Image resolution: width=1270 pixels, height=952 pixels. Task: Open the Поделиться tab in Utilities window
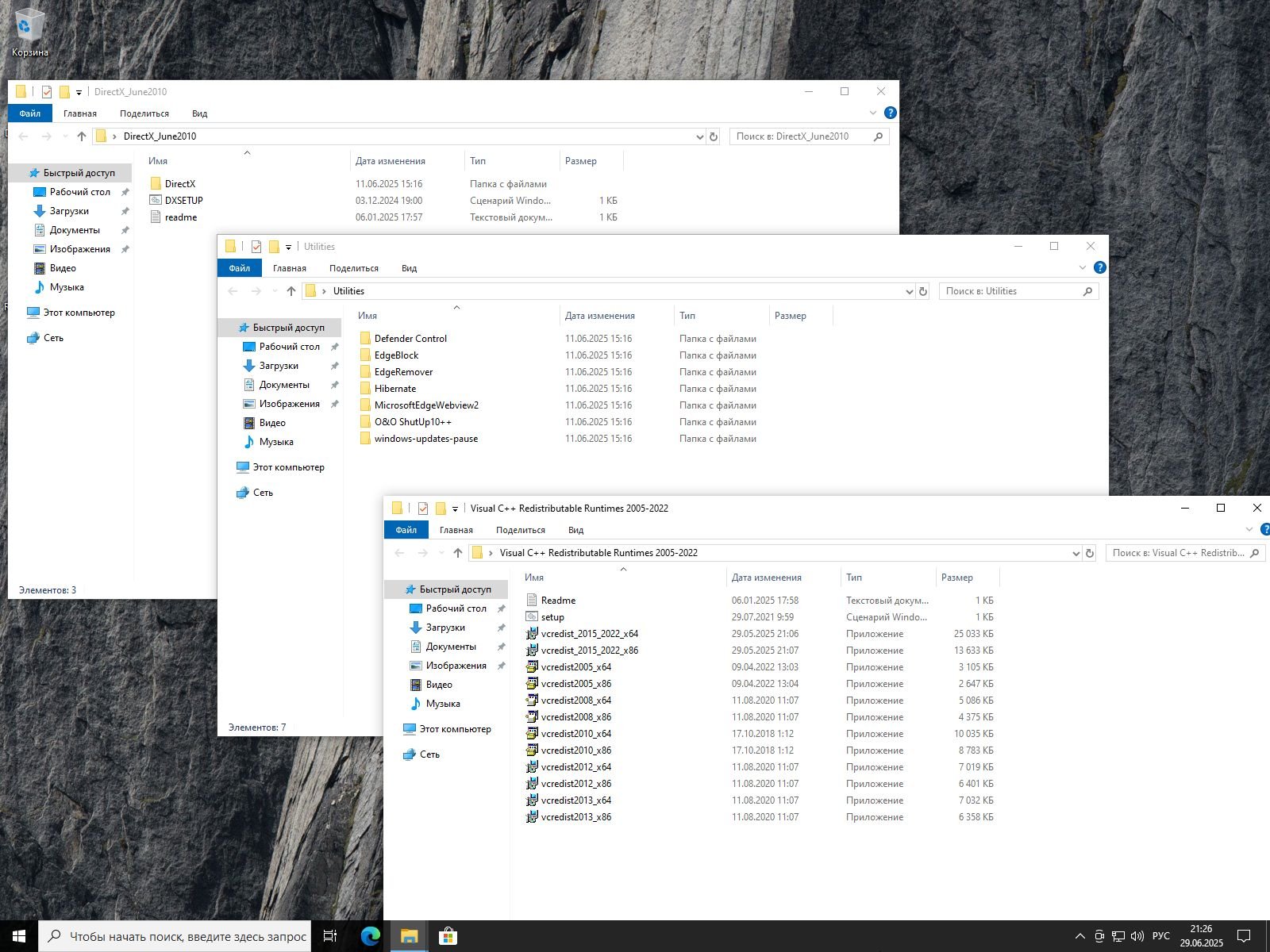pyautogui.click(x=354, y=268)
